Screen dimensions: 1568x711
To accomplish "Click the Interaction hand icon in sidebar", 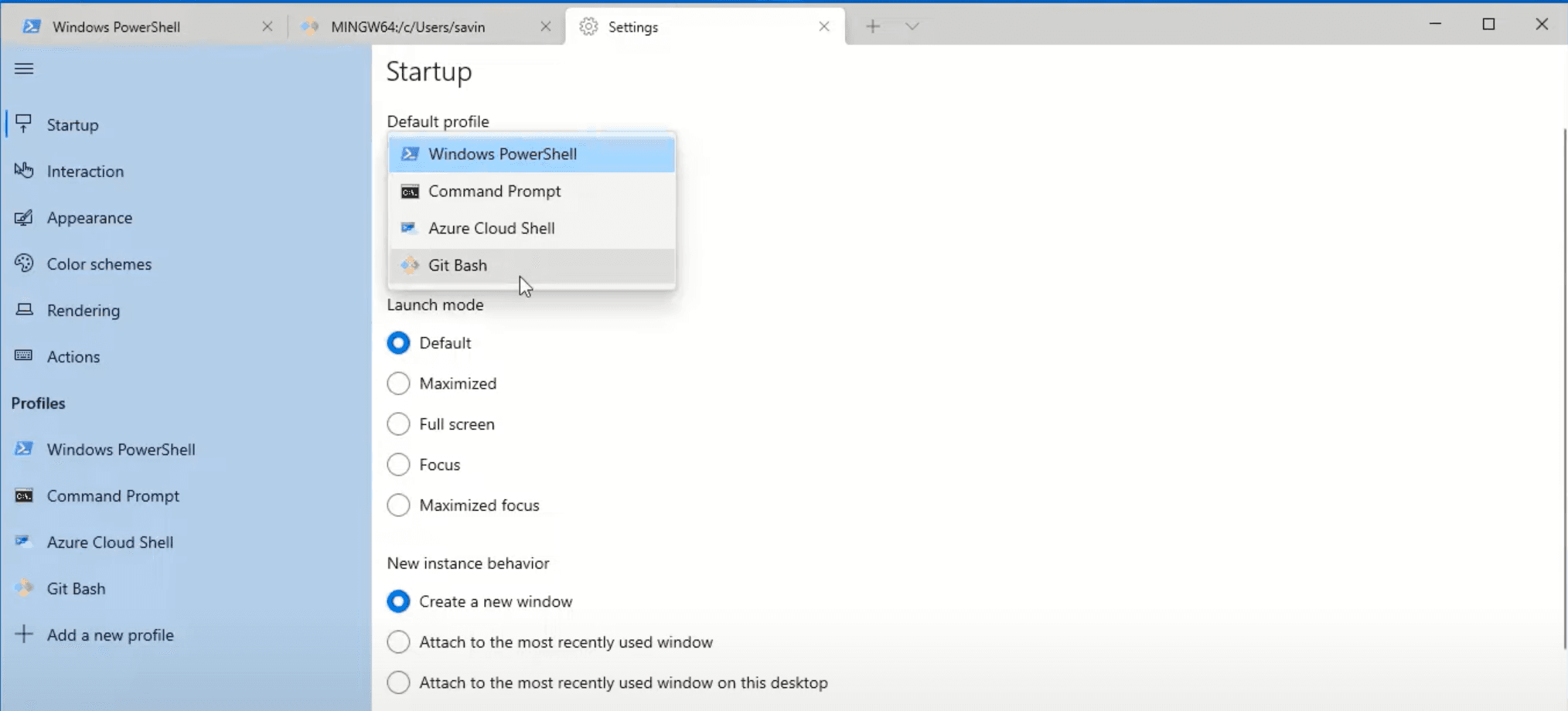I will tap(24, 171).
